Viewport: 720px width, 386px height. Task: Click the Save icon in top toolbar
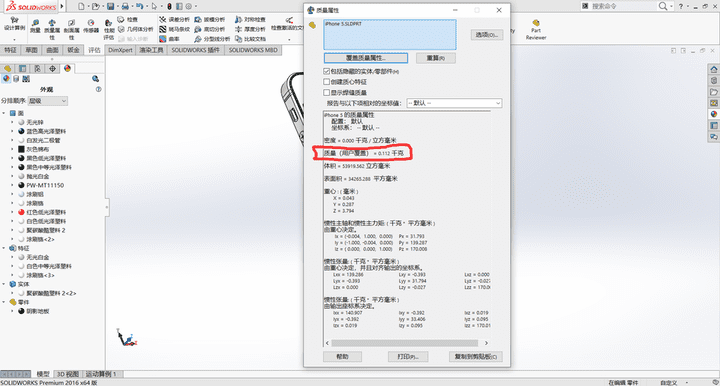click(110, 6)
